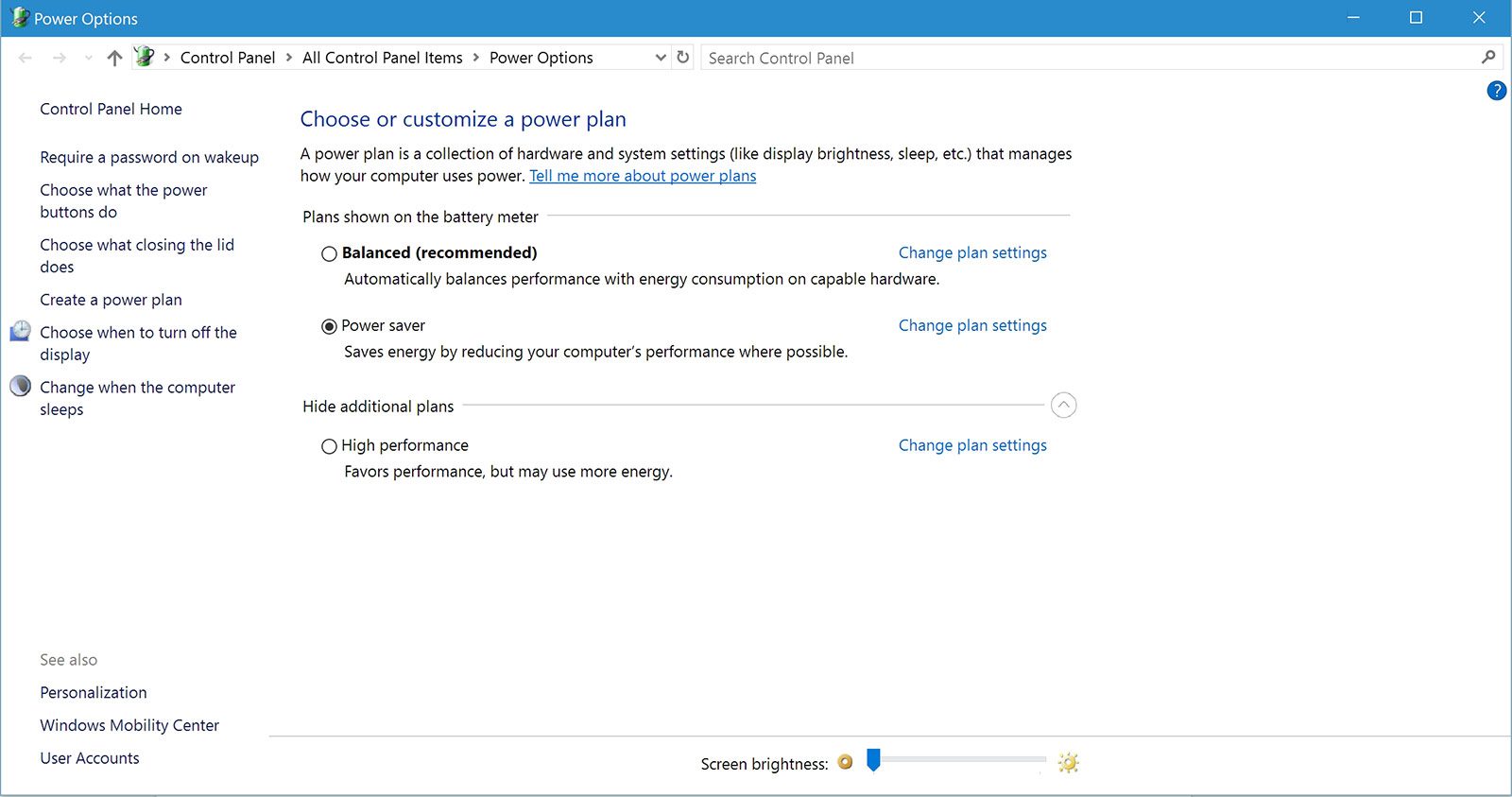Screen dimensions: 1512x797
Task: Minimize the Power Options window
Action: [1353, 18]
